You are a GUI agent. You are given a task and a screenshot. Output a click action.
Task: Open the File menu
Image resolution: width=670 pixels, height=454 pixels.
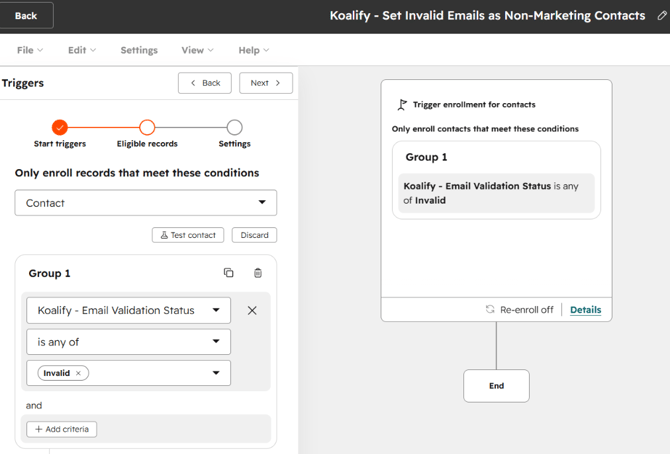pos(30,50)
